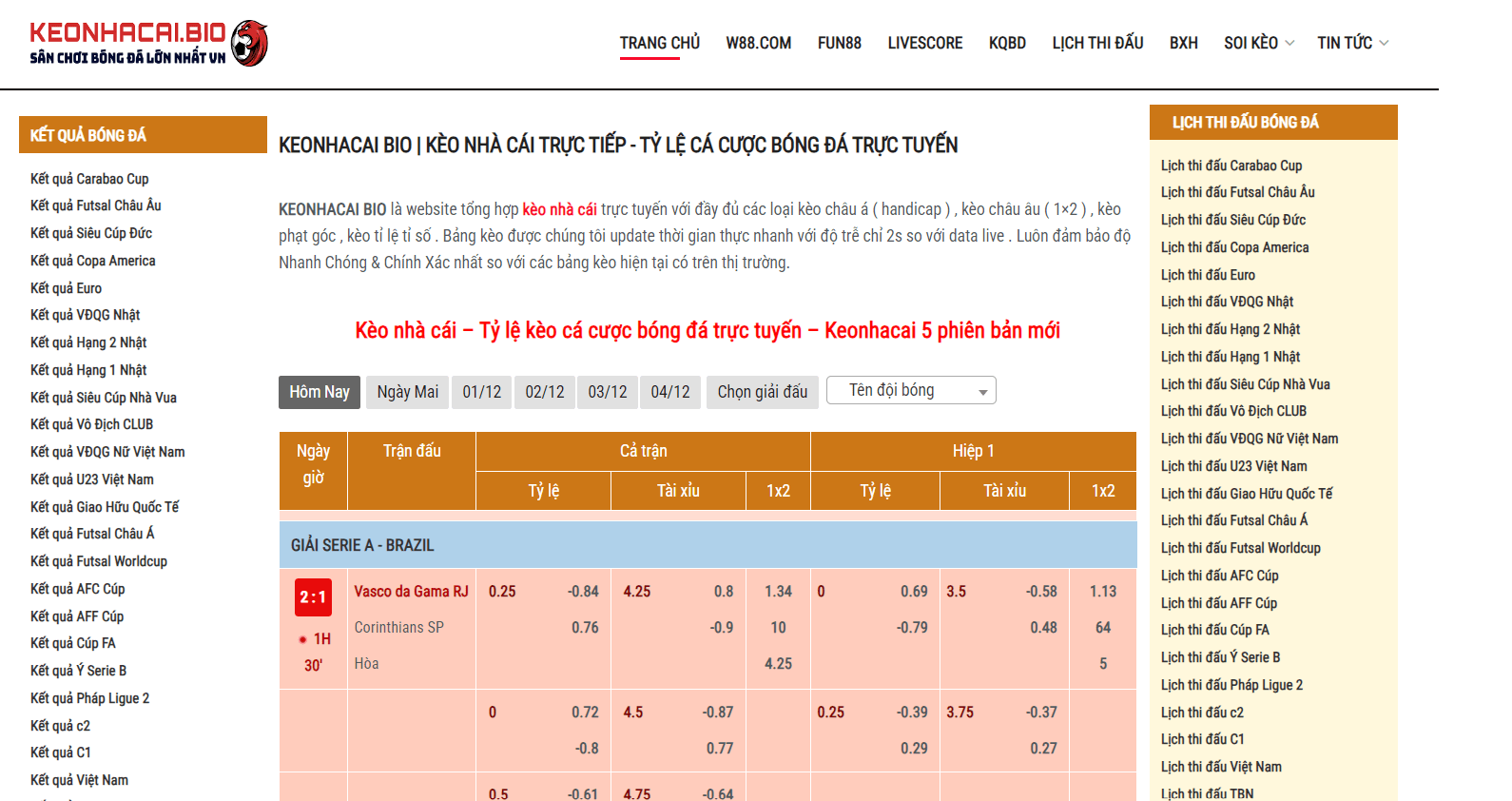Open LIVESCORE in the navigation
This screenshot has height=801, width=1512.
924,43
